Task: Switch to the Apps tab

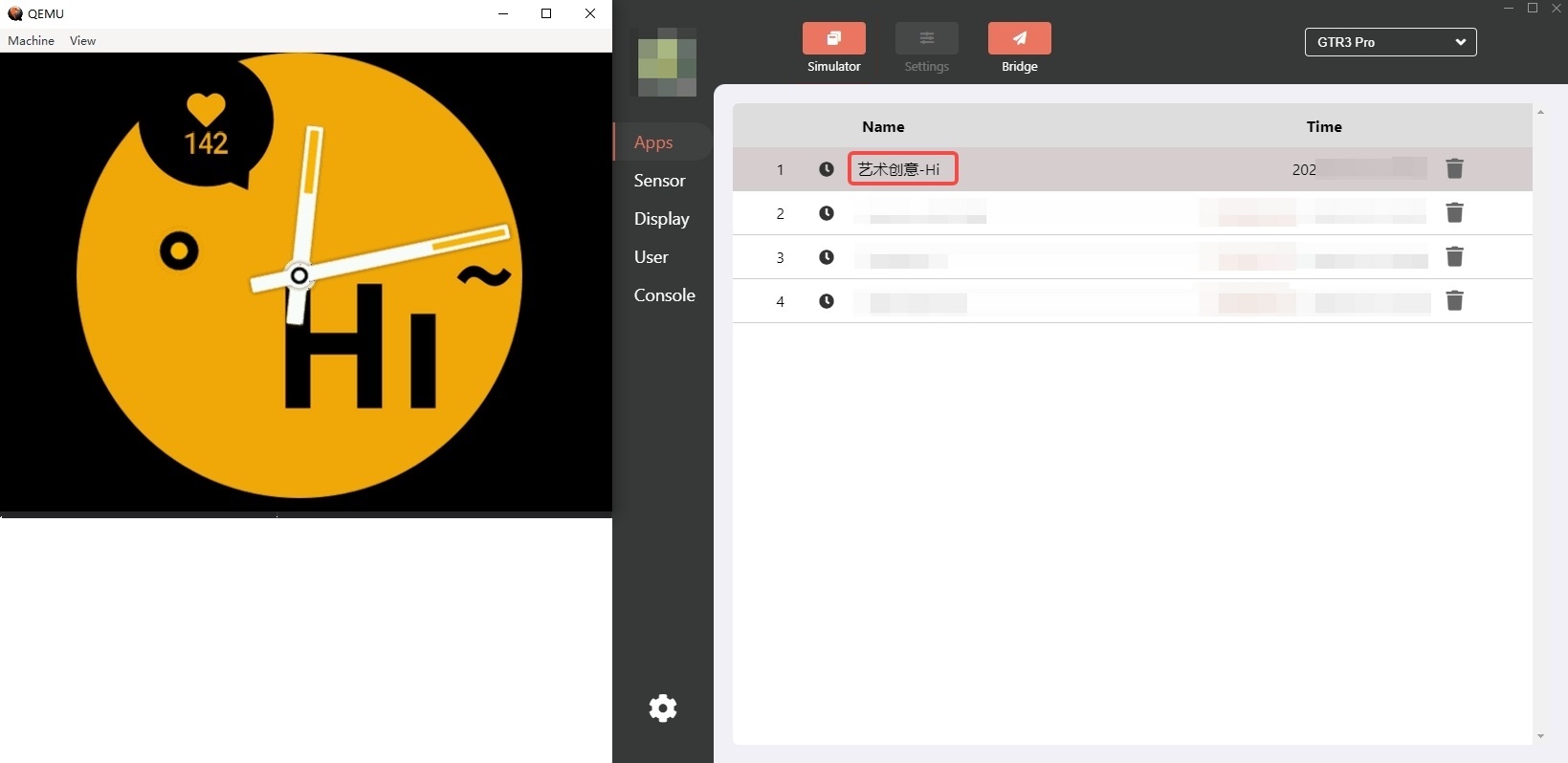Action: [653, 142]
